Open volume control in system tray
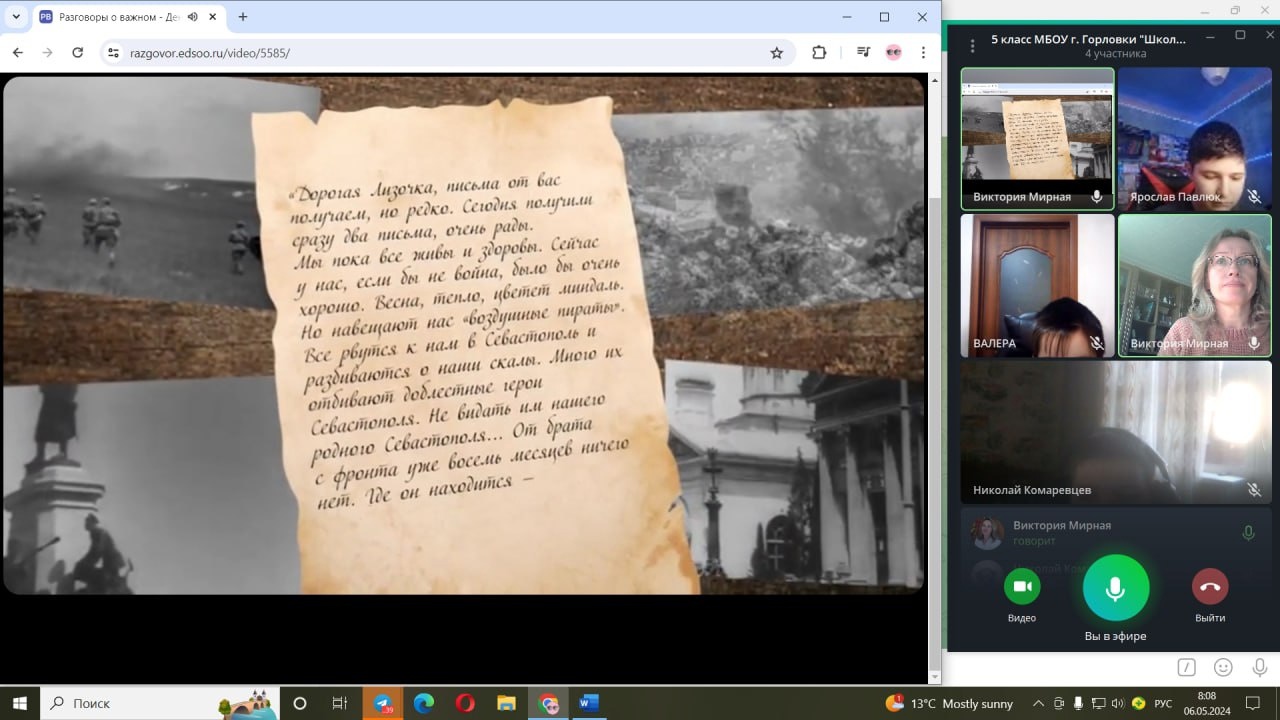 [1118, 703]
